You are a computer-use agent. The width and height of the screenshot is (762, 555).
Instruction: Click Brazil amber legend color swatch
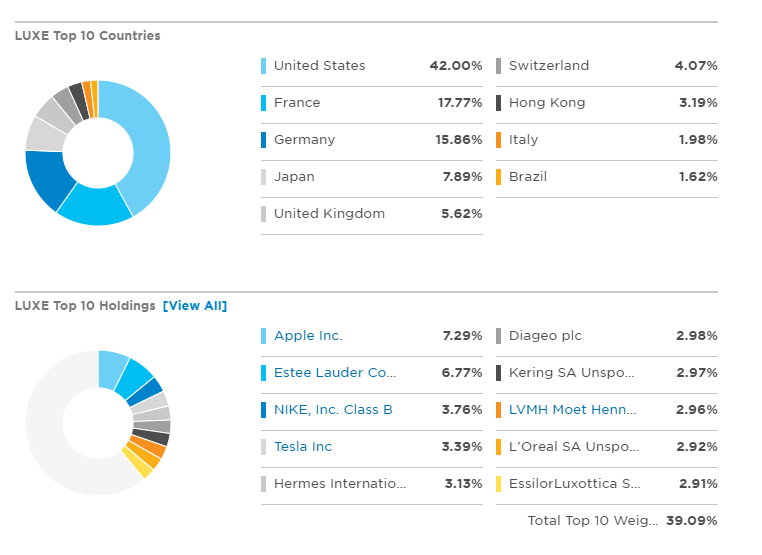[x=498, y=176]
